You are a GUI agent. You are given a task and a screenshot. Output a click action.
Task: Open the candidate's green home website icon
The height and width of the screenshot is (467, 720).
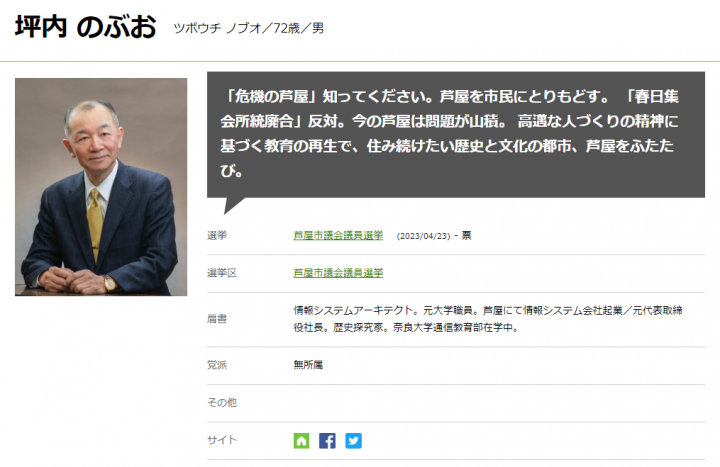point(301,441)
